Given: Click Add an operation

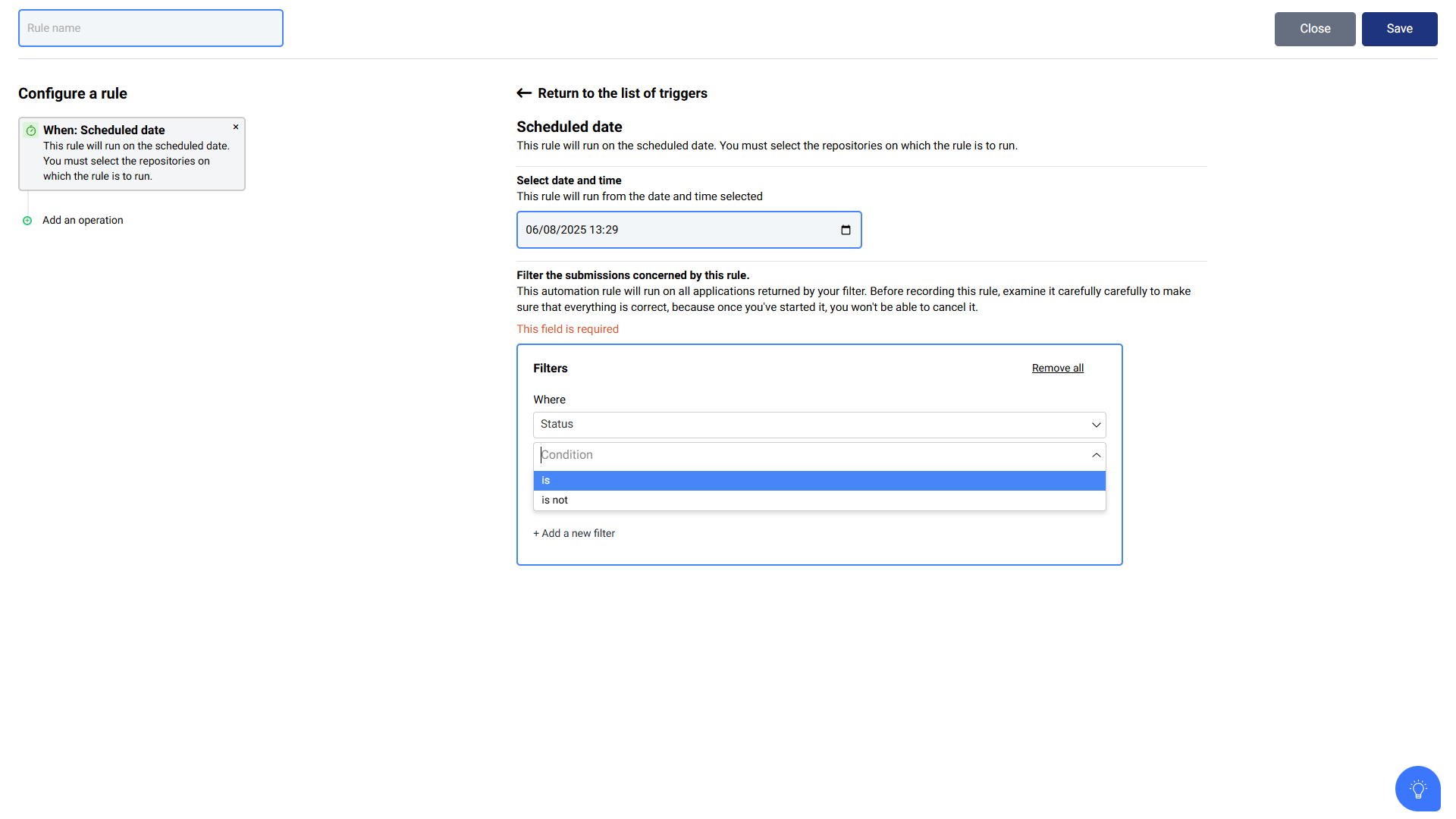Looking at the screenshot, I should click(x=83, y=221).
